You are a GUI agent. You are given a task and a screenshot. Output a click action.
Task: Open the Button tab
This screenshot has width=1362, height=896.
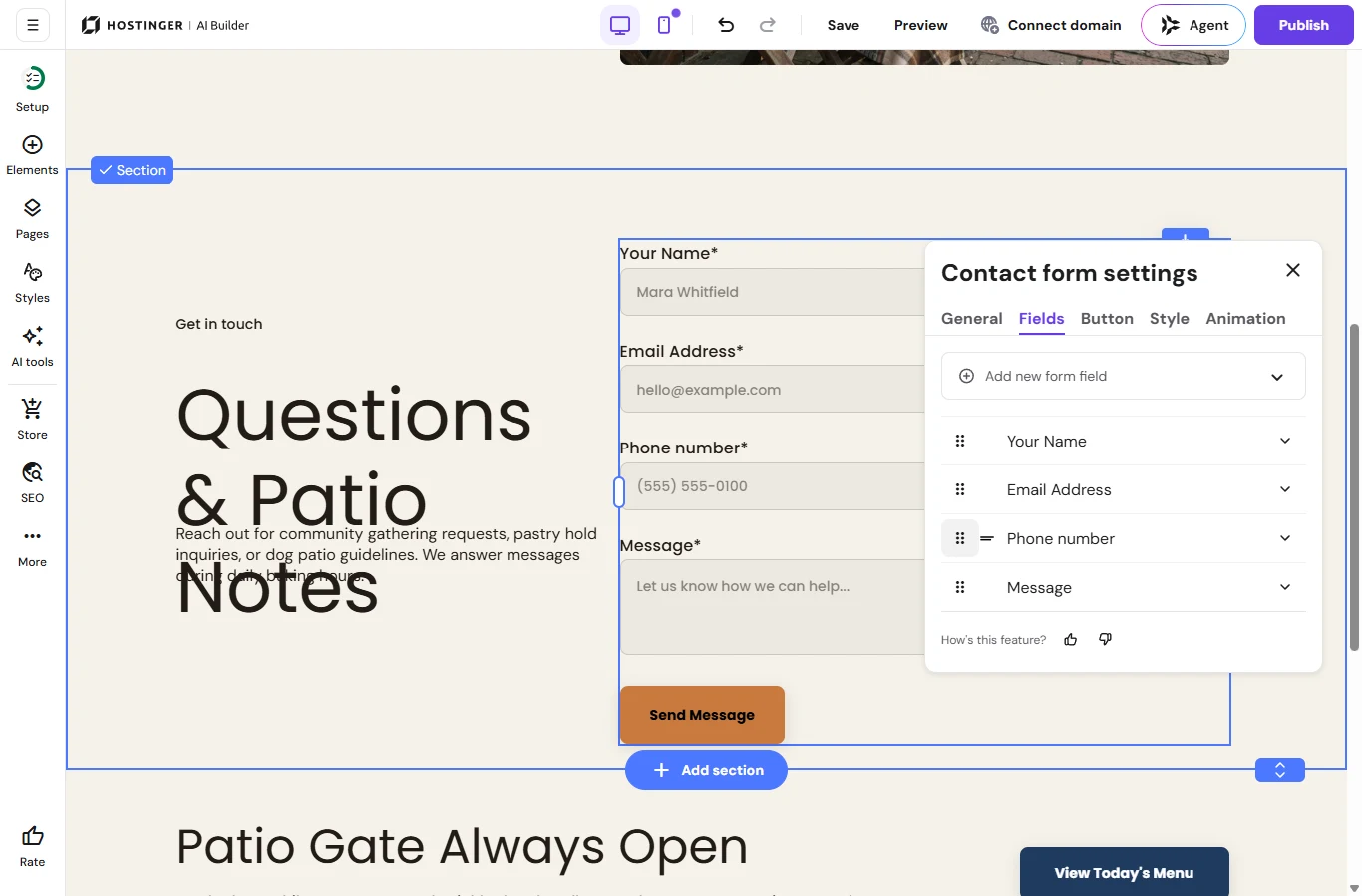click(1107, 319)
